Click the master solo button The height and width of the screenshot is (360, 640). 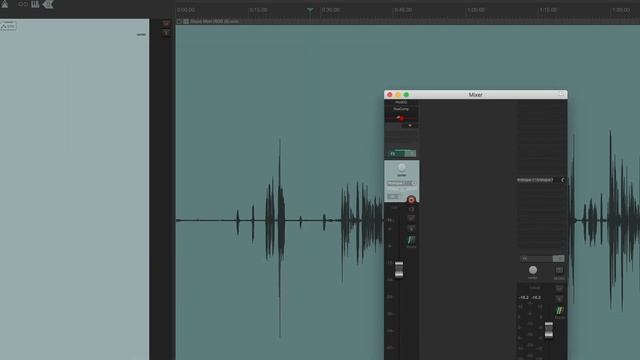click(559, 298)
